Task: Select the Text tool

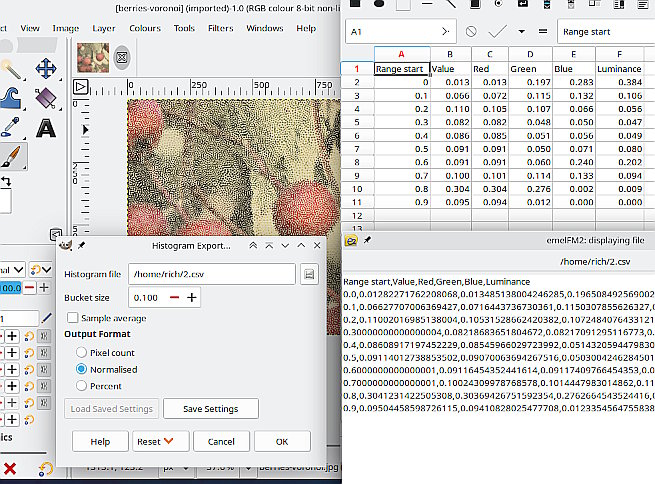Action: pos(46,128)
